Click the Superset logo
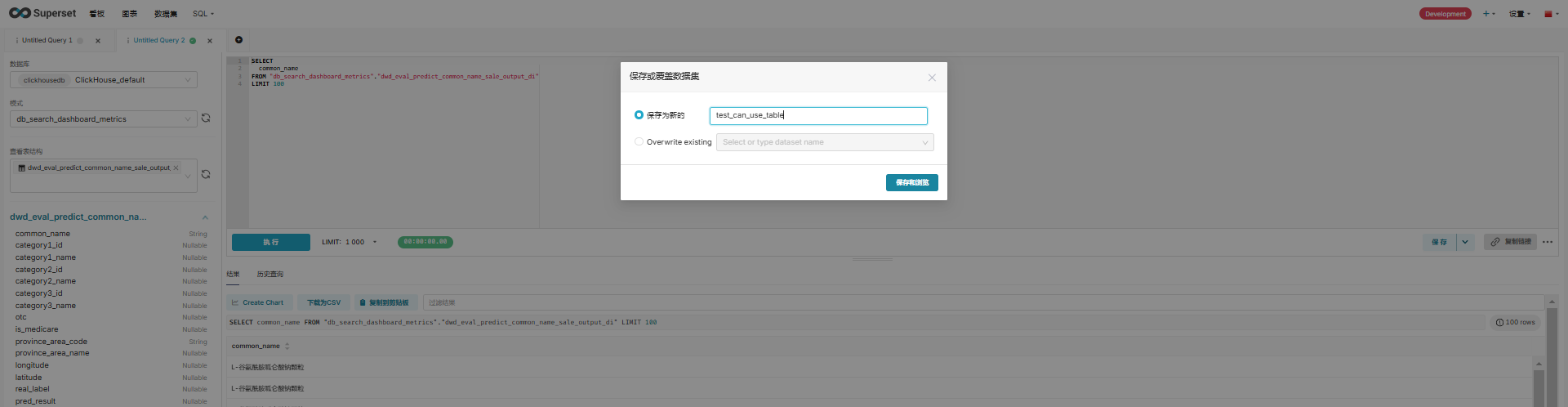The image size is (1568, 407). 42,13
